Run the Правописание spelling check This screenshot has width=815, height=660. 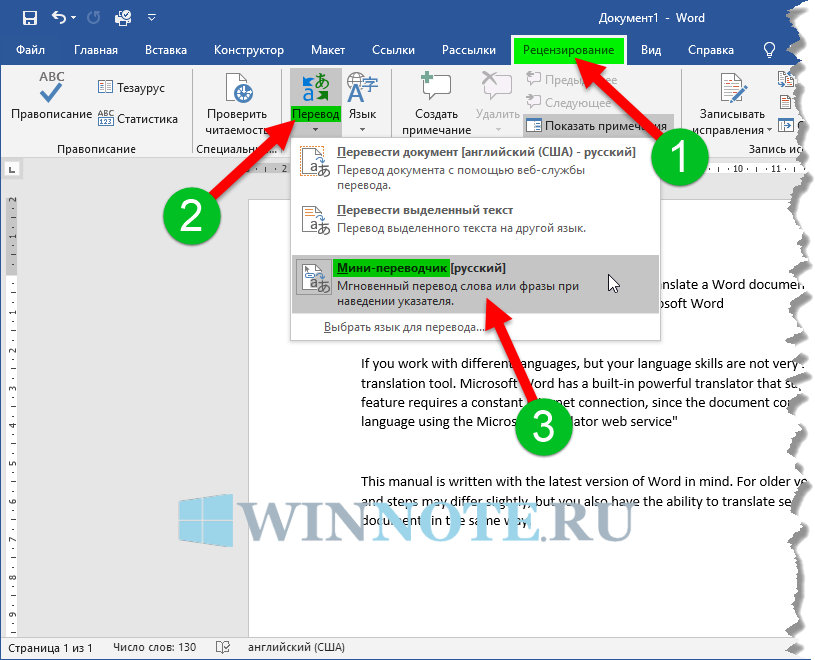coord(51,101)
